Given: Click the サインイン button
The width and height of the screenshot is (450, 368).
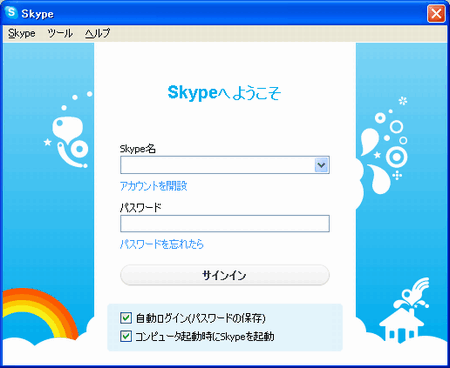Looking at the screenshot, I should pyautogui.click(x=225, y=275).
